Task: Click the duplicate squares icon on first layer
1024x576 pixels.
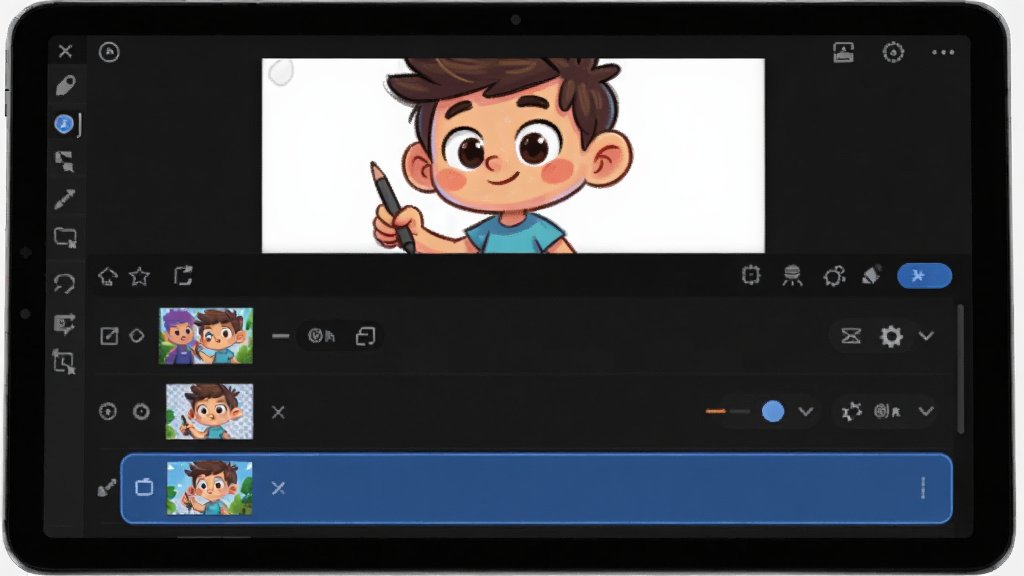Action: coord(366,336)
